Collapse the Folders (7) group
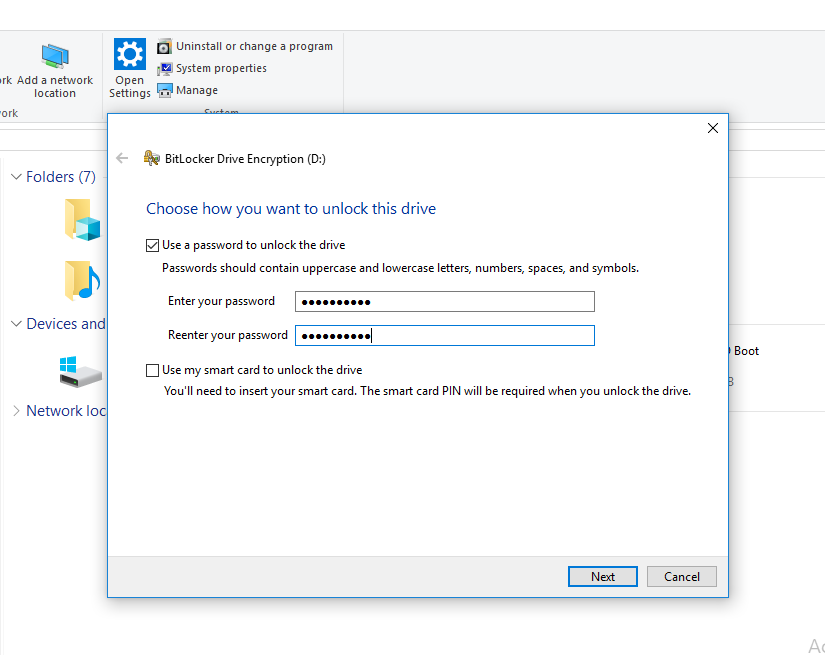The image size is (825, 655). coord(16,177)
